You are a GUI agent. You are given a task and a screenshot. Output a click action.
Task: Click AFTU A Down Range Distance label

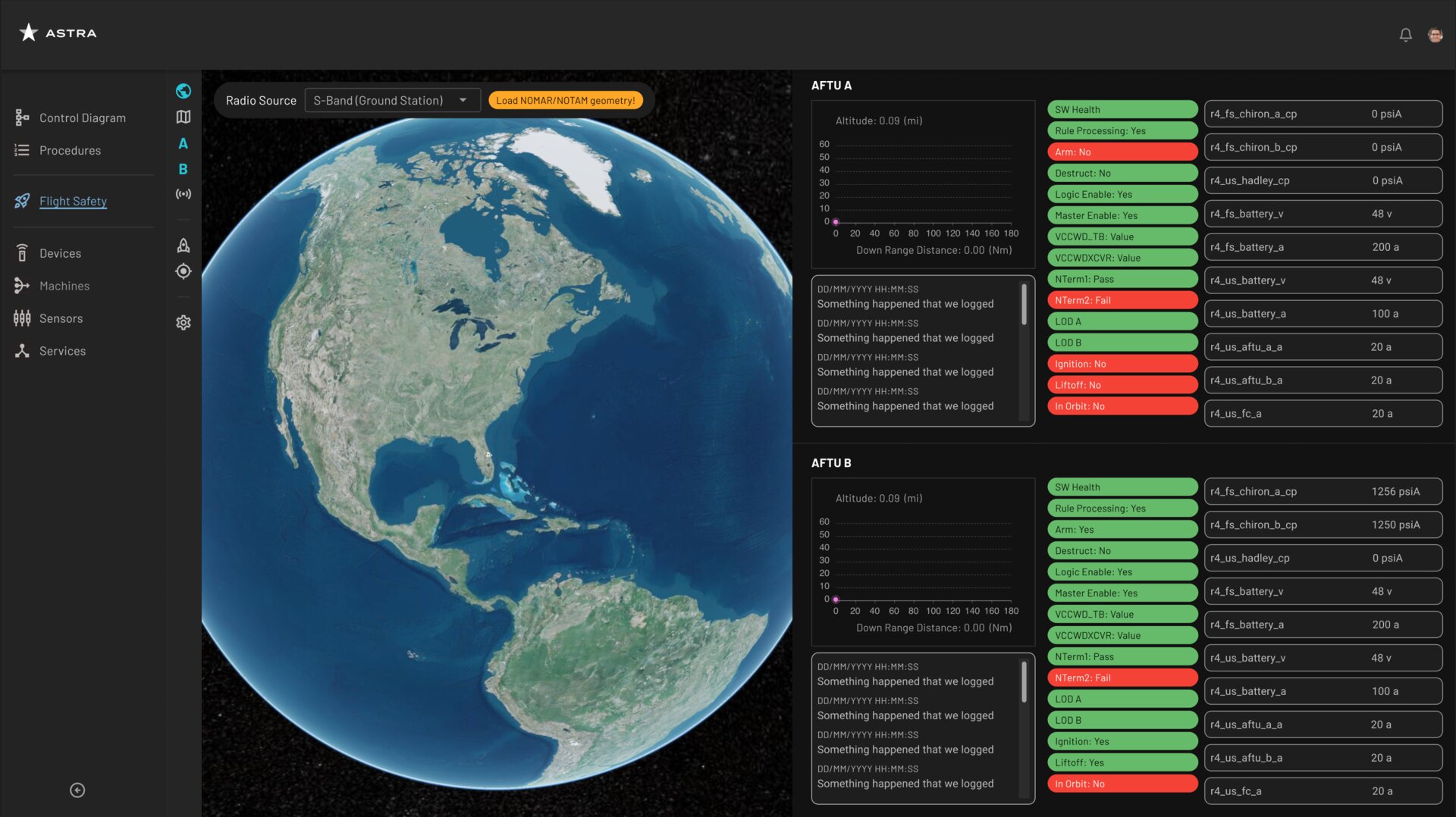[x=934, y=250]
